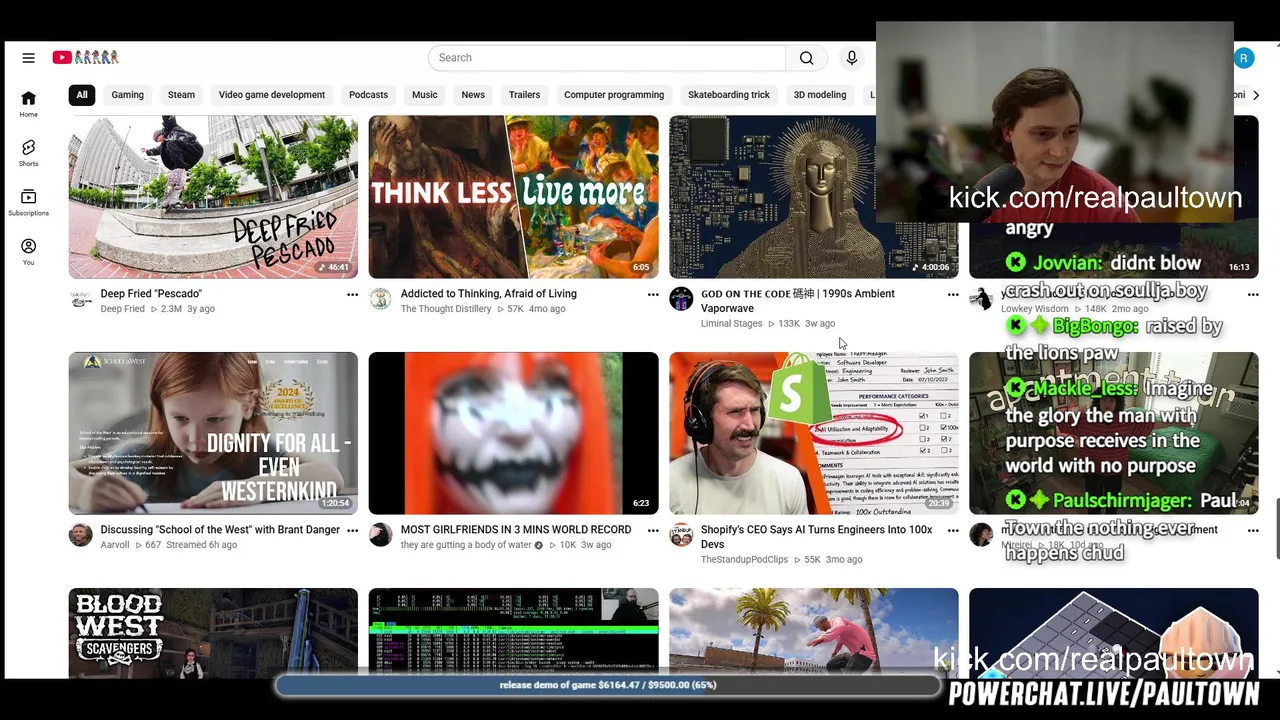The height and width of the screenshot is (720, 1280).
Task: Open options for MOST GIRLFRIENDS video
Action: pos(653,530)
